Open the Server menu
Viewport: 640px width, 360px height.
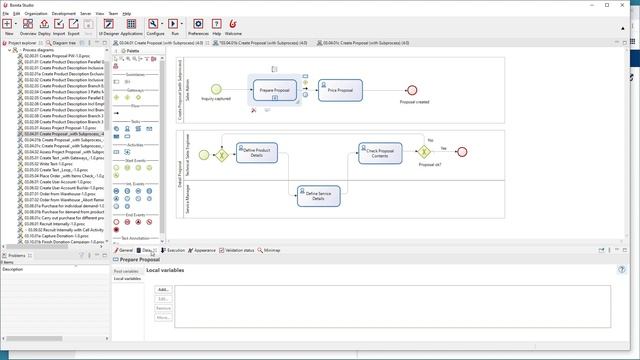tap(86, 13)
